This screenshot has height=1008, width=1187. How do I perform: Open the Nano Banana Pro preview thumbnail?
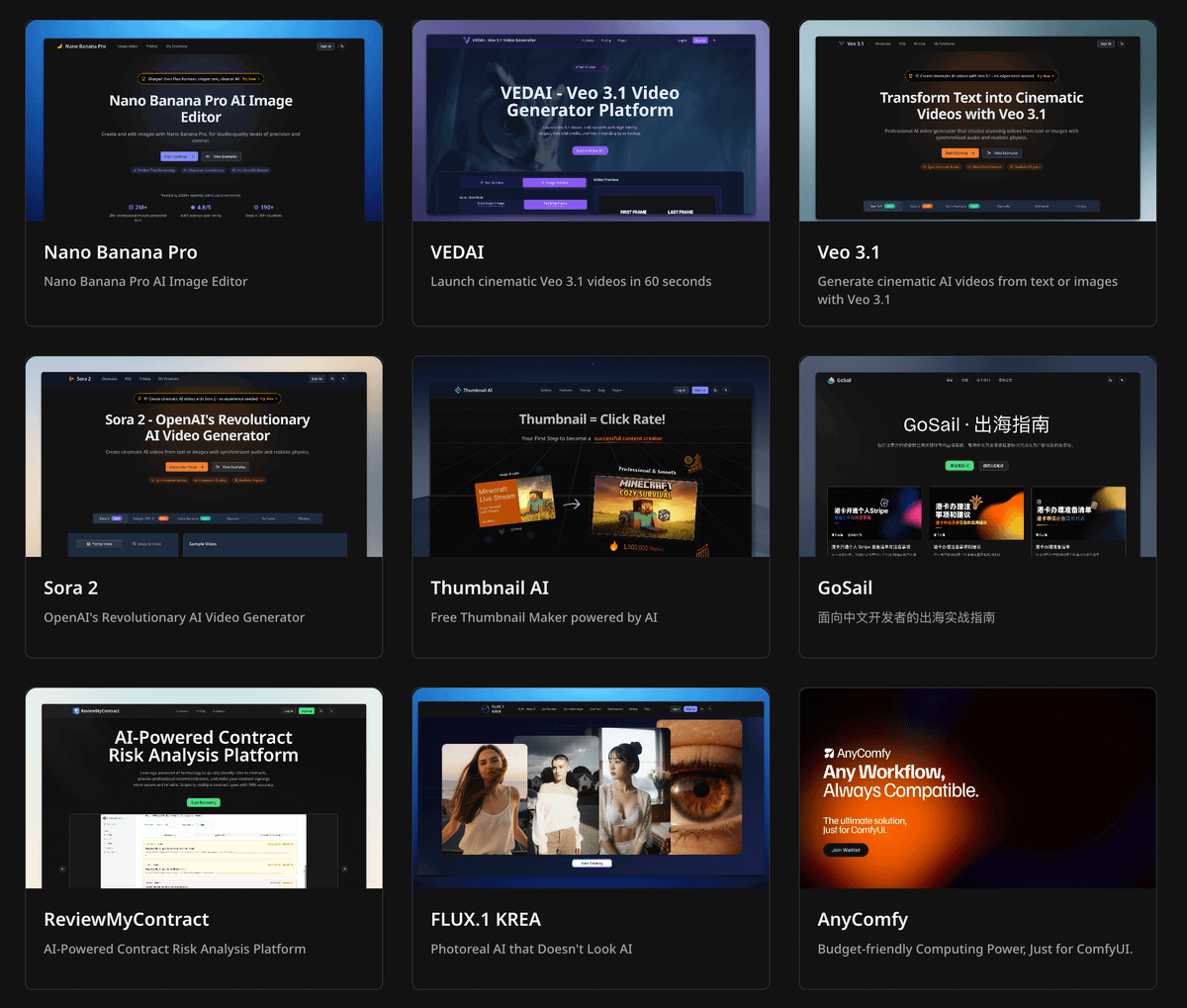[204, 121]
